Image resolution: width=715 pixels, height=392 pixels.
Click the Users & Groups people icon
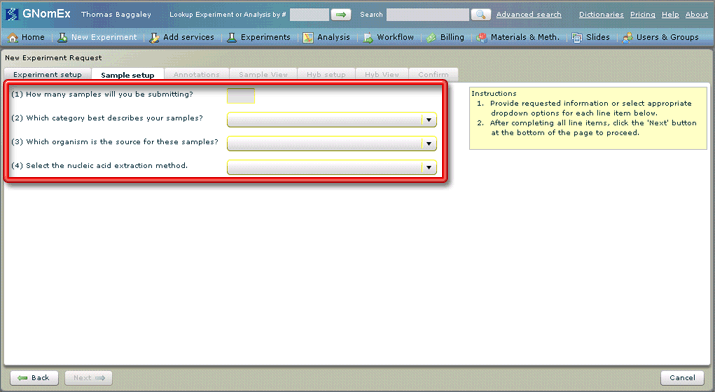coord(627,37)
